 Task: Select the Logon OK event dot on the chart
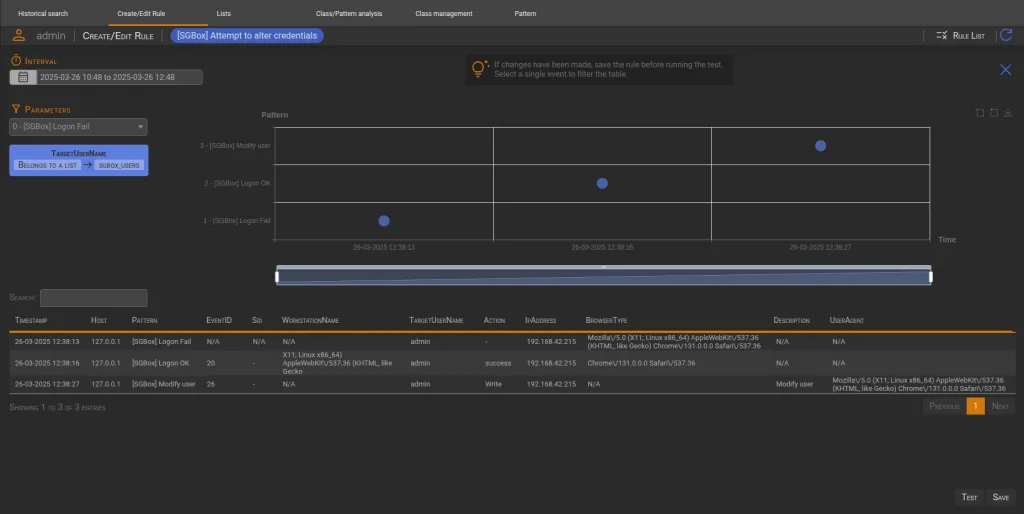coord(602,184)
